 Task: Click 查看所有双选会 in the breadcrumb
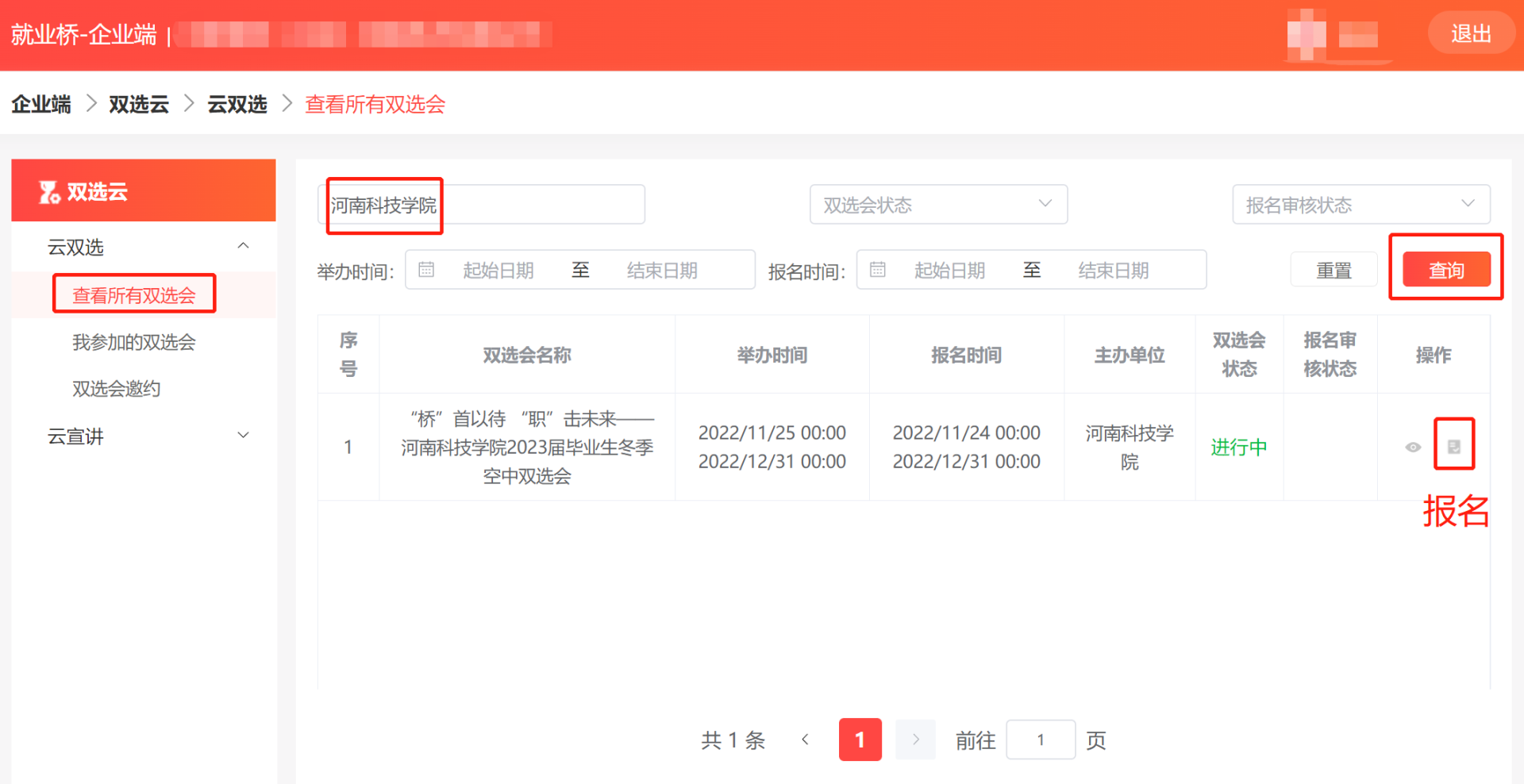click(375, 104)
